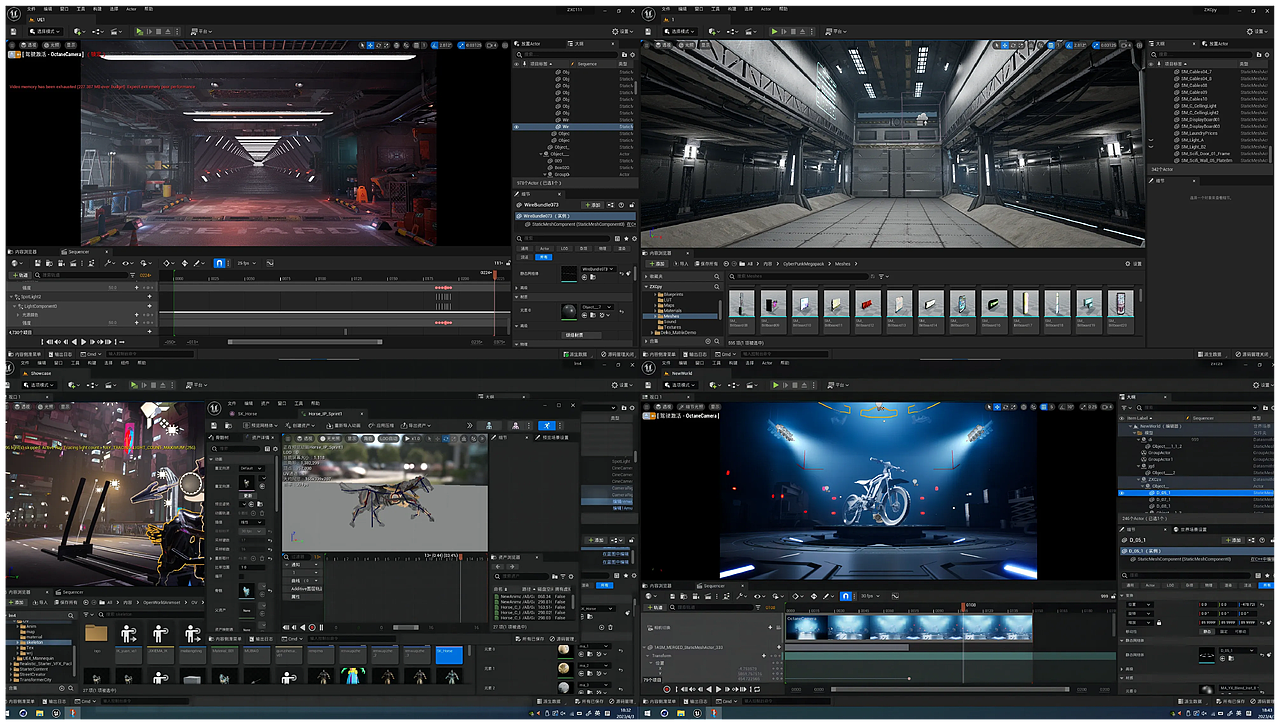Click the red record button in NewWorld Sequencer
This screenshot has width=1280, height=725.
tap(667, 689)
